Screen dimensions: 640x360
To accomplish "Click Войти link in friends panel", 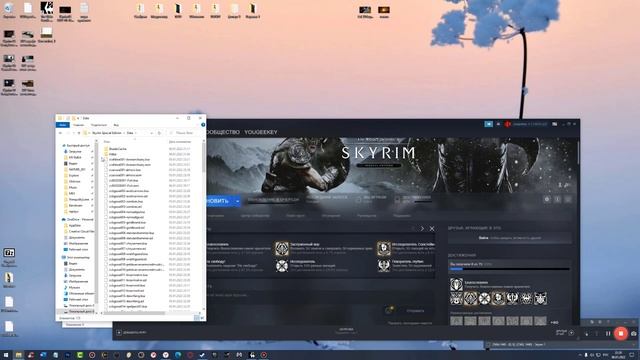I will click(484, 238).
